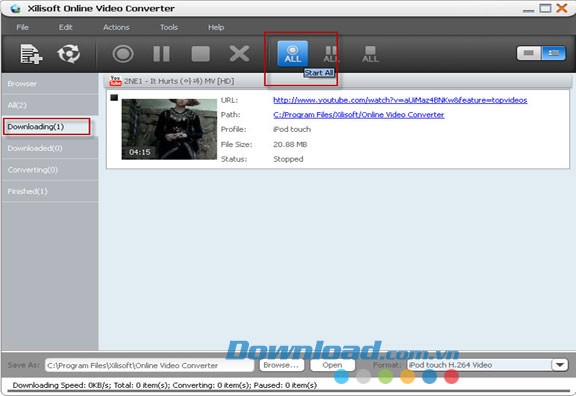Select the All(2) sidebar category
The height and width of the screenshot is (396, 576).
point(50,105)
